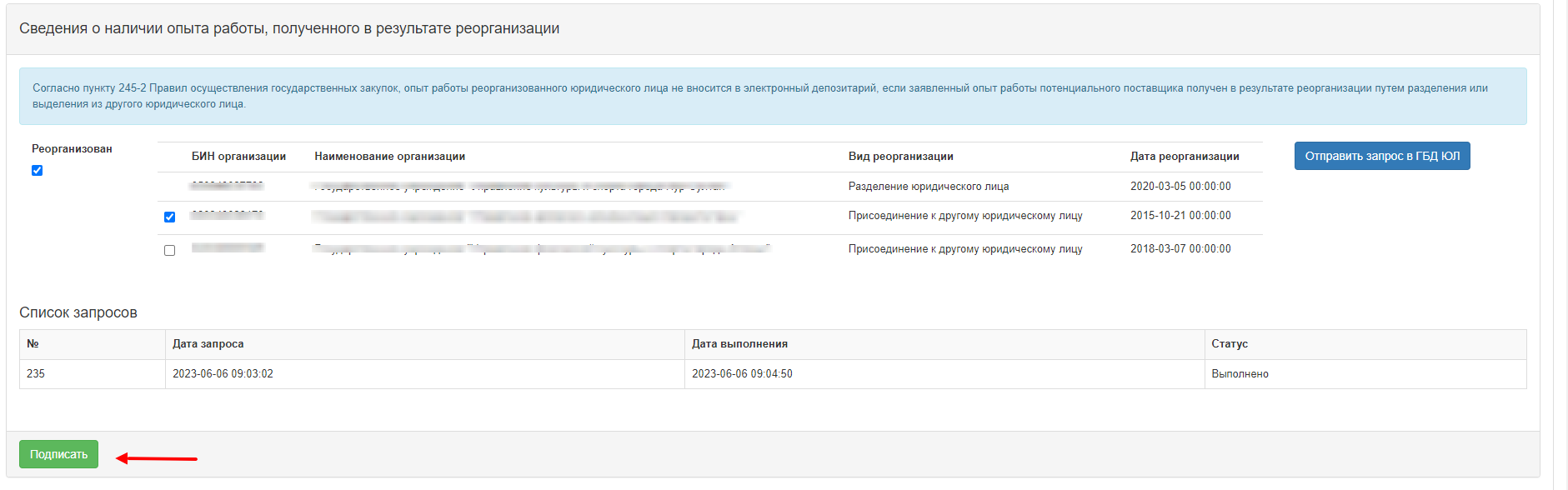The height and width of the screenshot is (490, 1568).
Task: Click the Статус column header
Action: 1230,344
